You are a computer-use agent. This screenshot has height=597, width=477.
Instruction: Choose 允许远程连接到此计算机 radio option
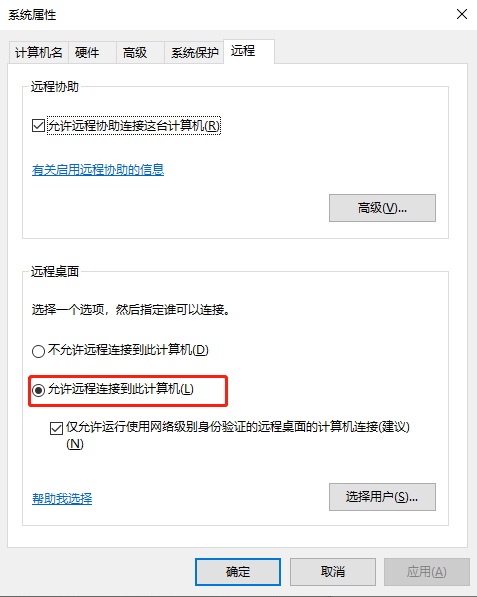tap(38, 390)
